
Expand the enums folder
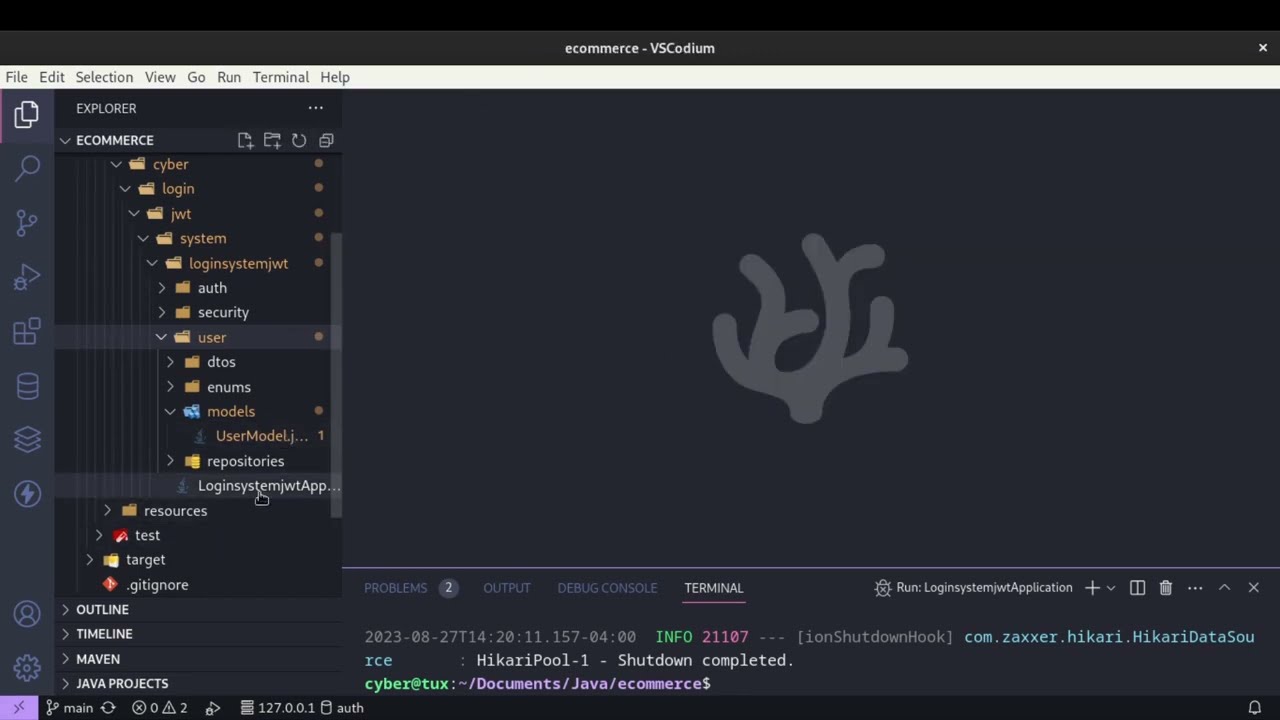coord(198,386)
